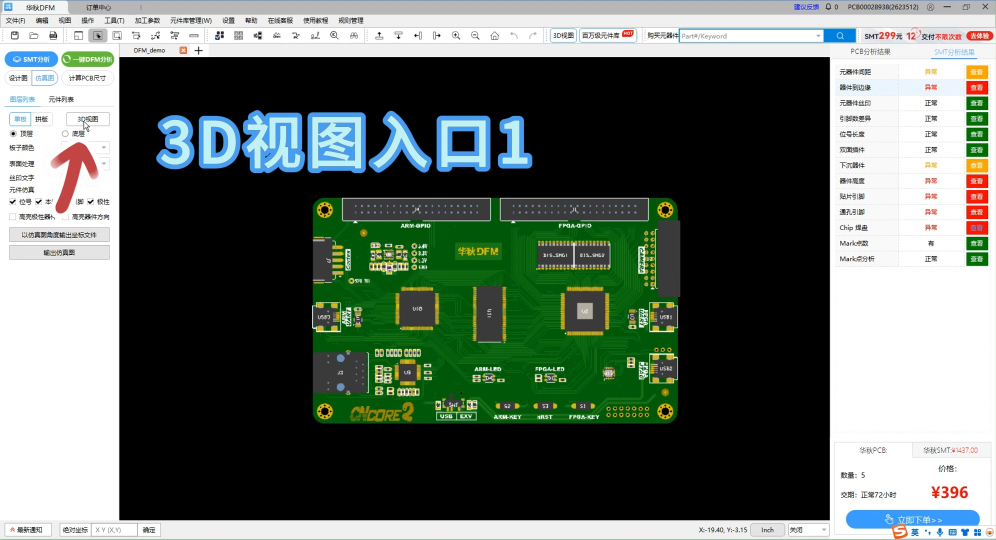
Task: Click the 3D视图 button in left panel
Action: coord(88,119)
